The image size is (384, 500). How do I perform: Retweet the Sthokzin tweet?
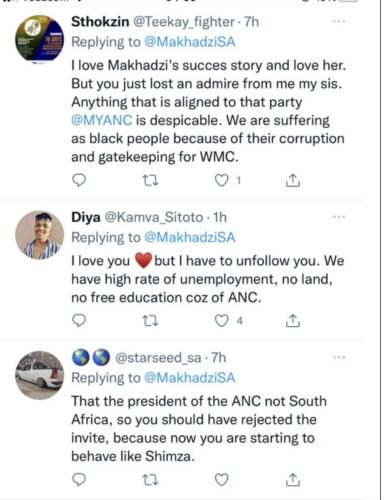click(x=150, y=181)
